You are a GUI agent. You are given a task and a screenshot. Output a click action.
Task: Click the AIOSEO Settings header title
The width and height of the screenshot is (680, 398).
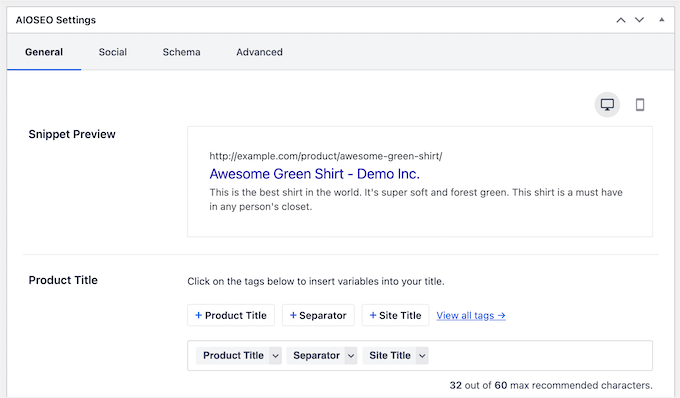(x=56, y=20)
